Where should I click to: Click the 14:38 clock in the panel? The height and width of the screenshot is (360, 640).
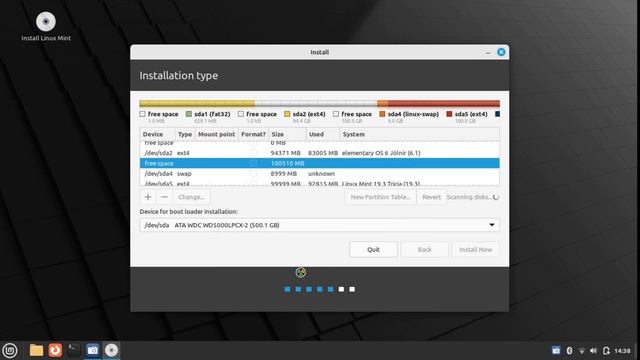(622, 351)
